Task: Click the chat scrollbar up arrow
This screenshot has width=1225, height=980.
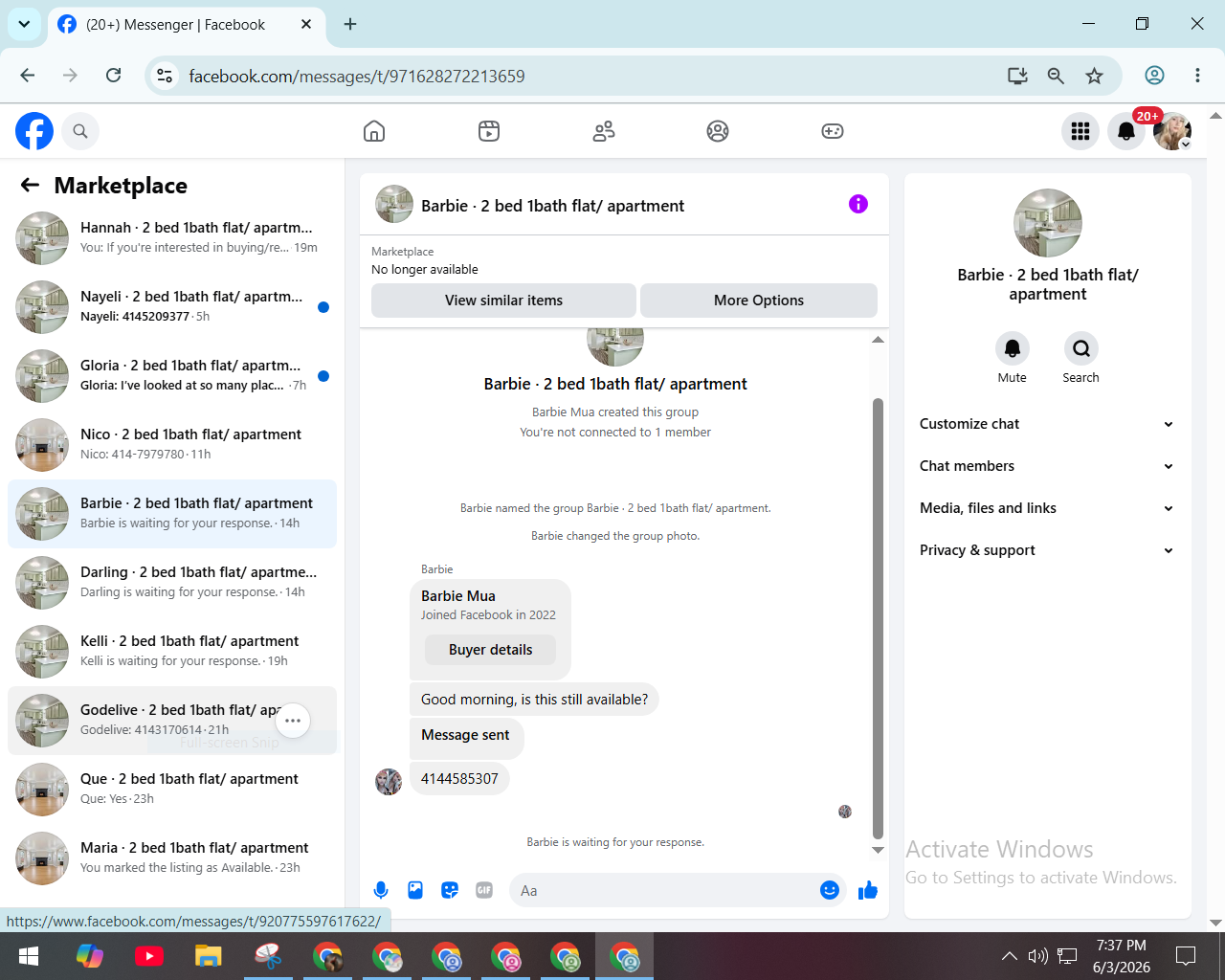Action: tap(878, 340)
